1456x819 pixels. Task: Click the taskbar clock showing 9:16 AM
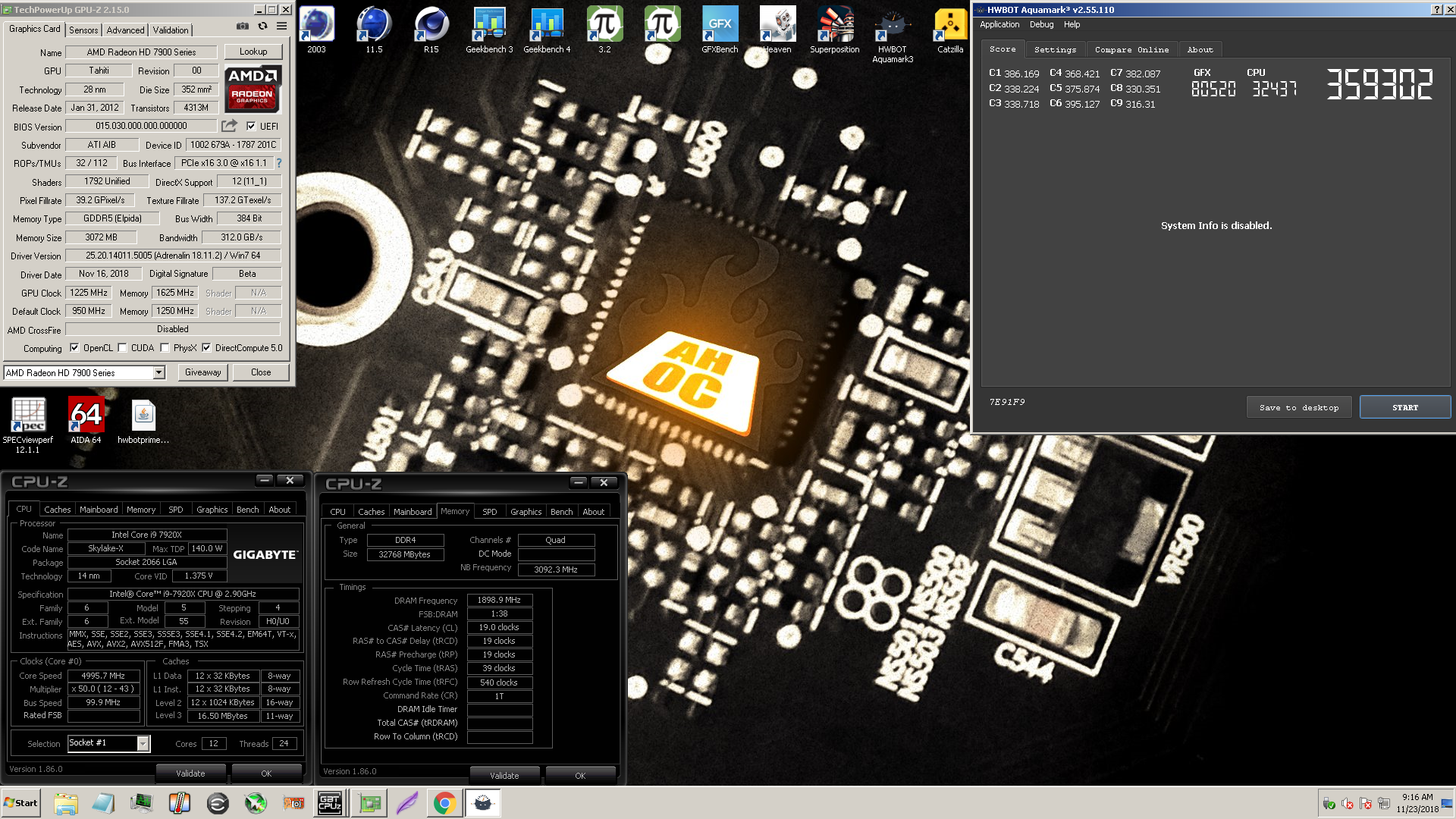pyautogui.click(x=1417, y=803)
